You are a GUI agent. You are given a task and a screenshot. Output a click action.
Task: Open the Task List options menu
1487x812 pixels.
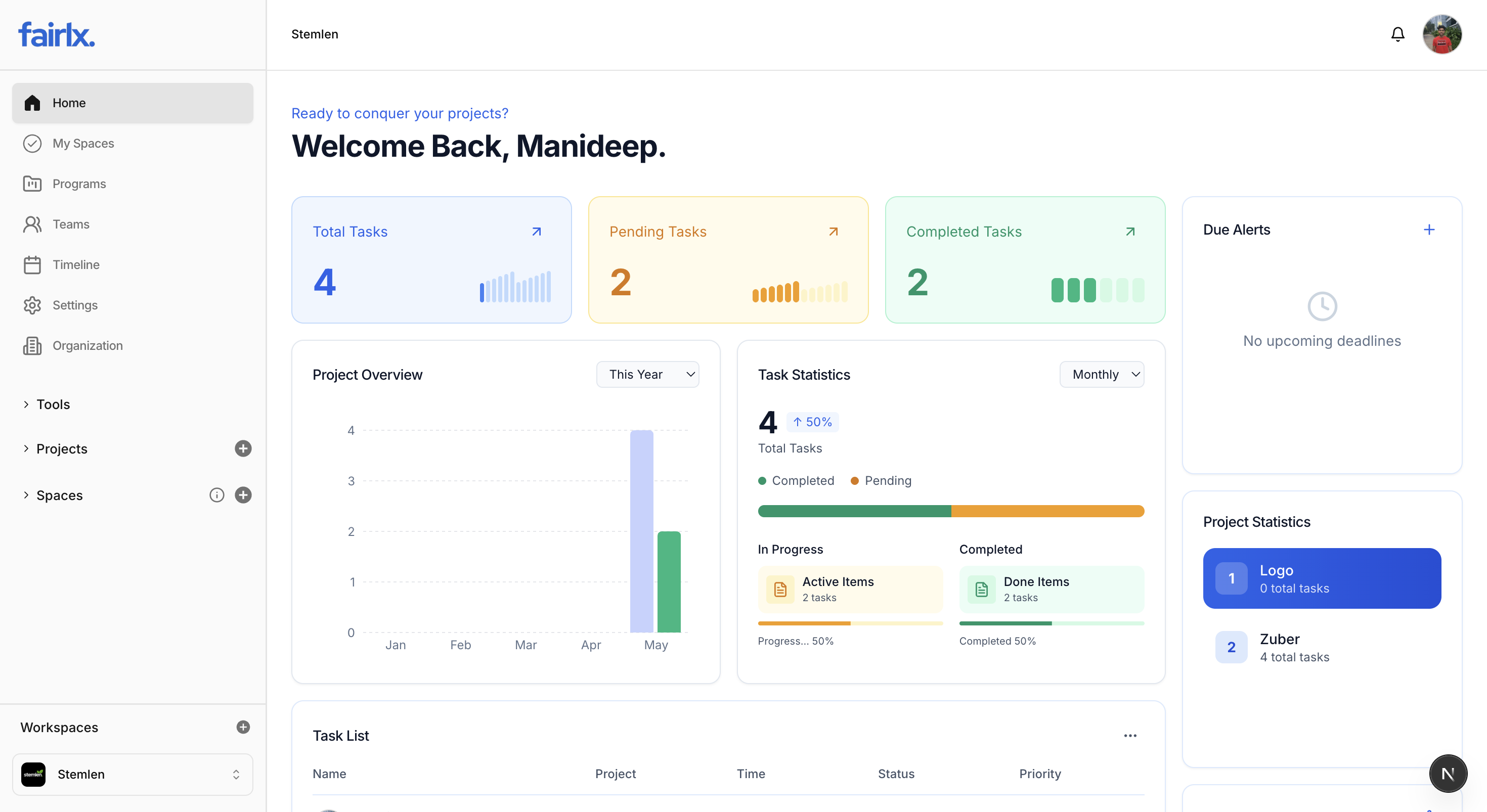click(x=1130, y=735)
